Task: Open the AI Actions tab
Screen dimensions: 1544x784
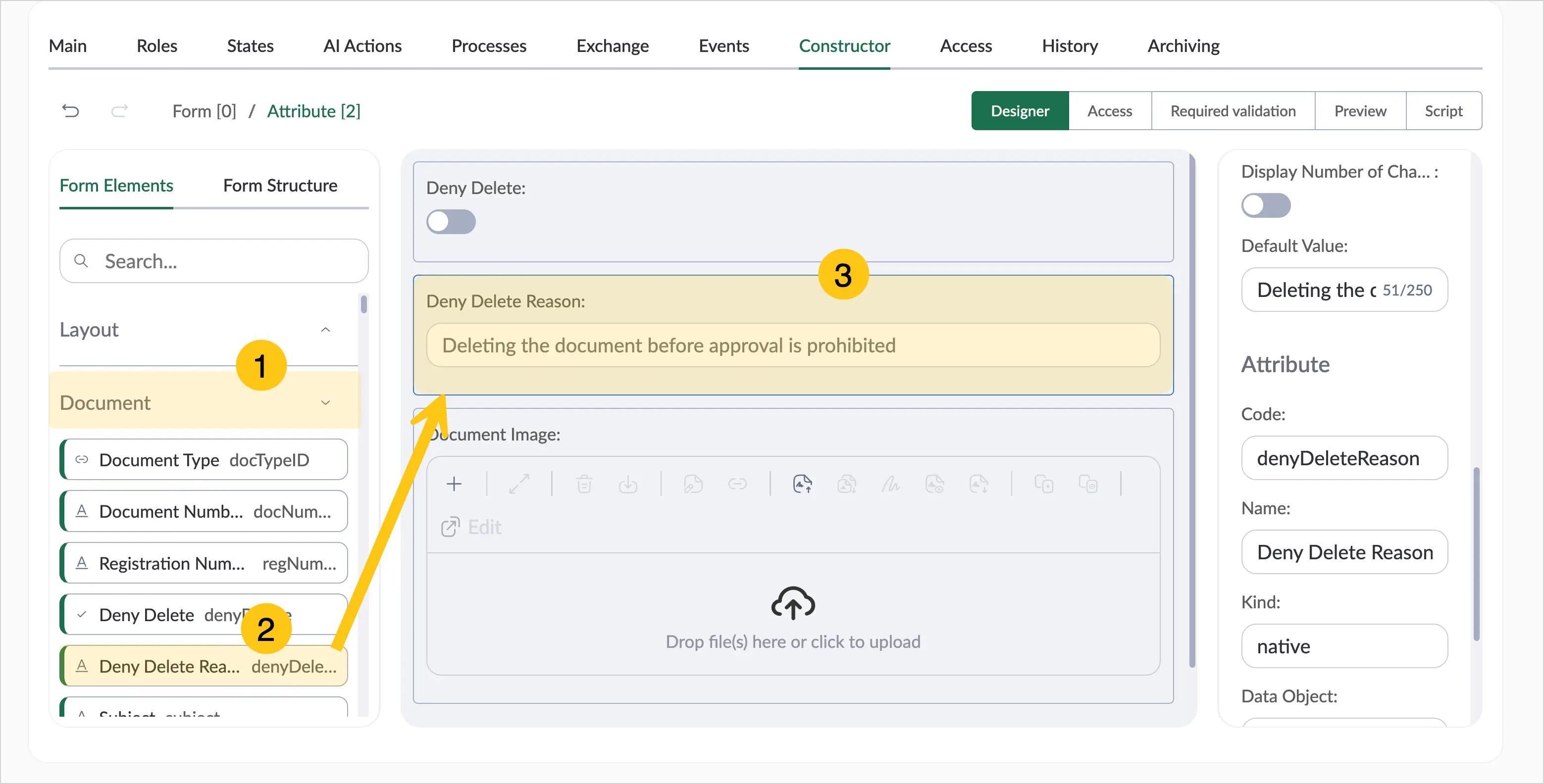Action: click(x=362, y=46)
